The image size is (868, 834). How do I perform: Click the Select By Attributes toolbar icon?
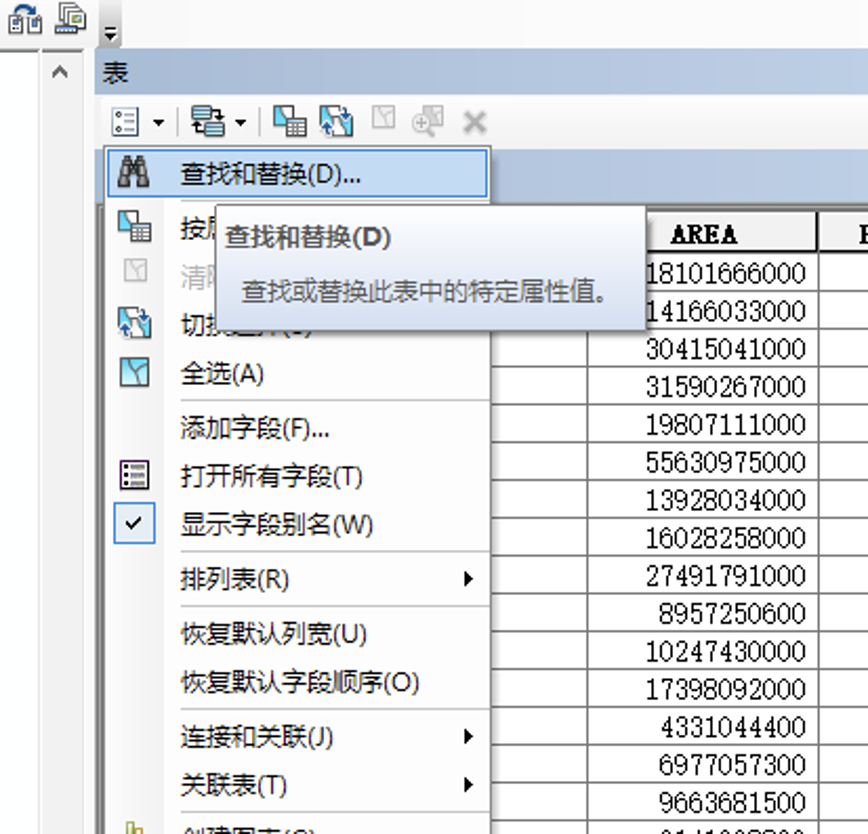pos(290,122)
